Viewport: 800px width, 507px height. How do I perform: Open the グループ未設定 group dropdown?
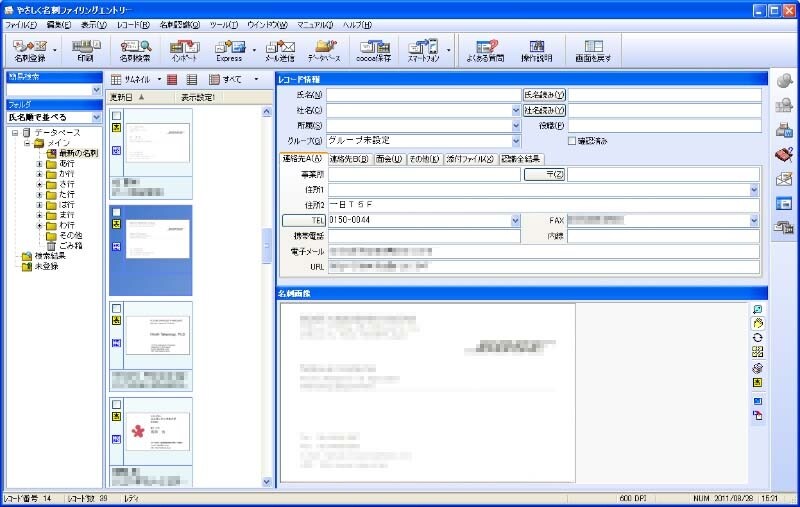pyautogui.click(x=516, y=141)
